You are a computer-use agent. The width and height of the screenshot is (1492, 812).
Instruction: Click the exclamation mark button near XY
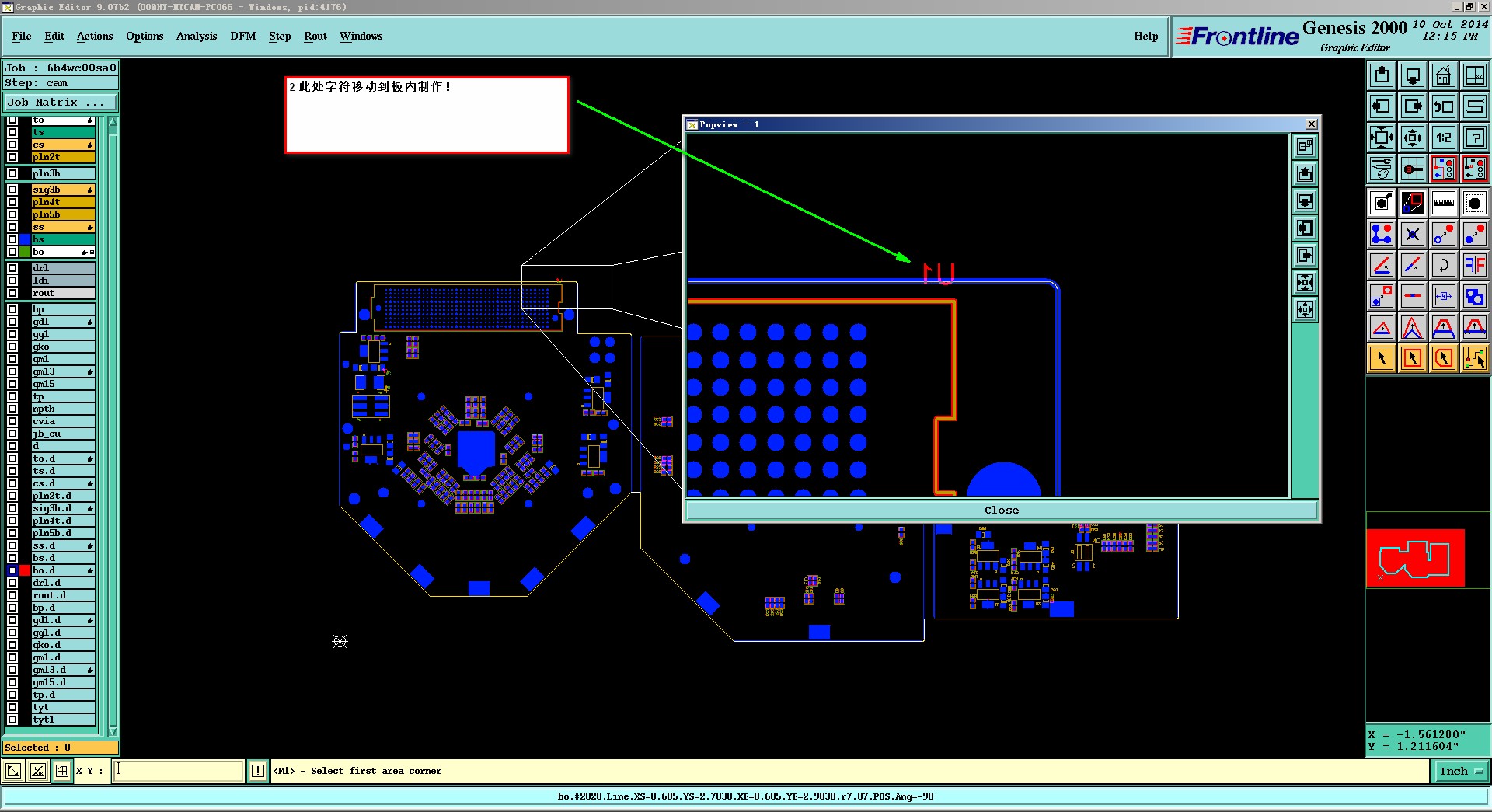(x=258, y=772)
